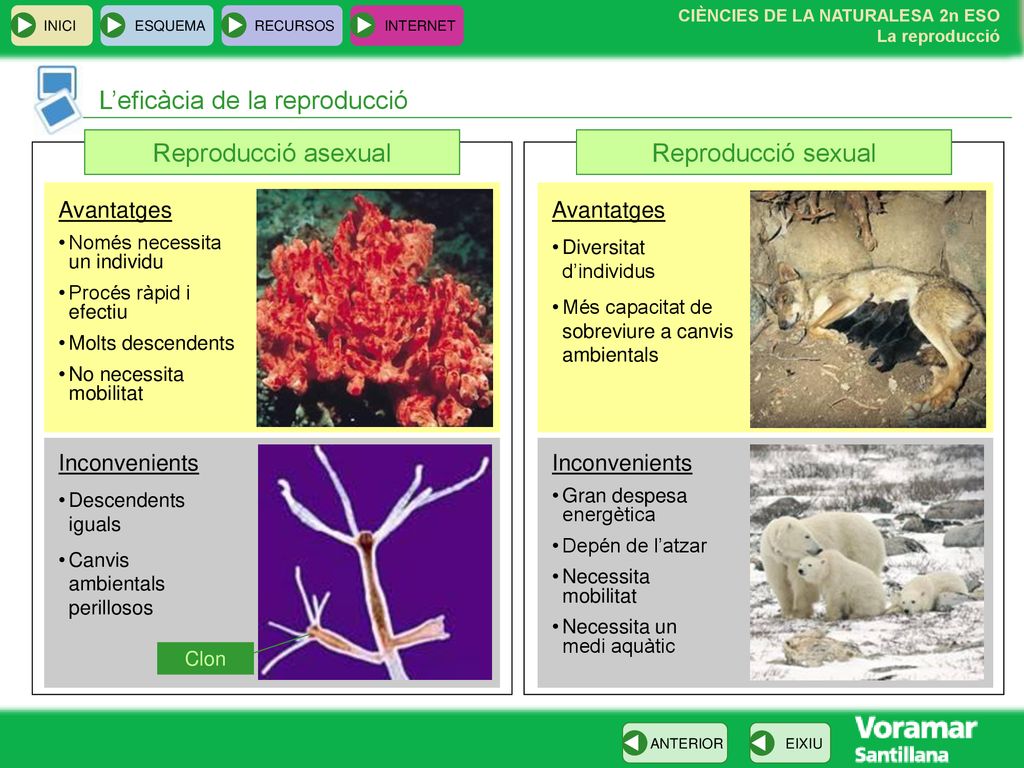This screenshot has height=768, width=1024.
Task: Click Inconvenients heading under sexual reproduction
Action: (x=622, y=462)
